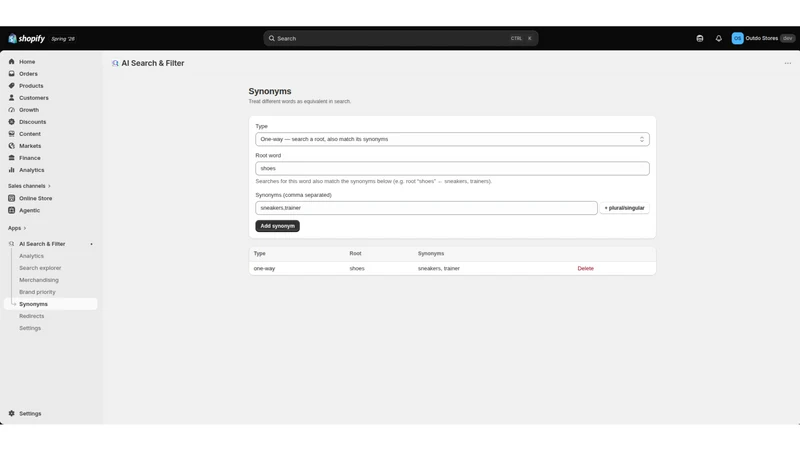Open the Redirects subpage
800x450 pixels.
(32, 316)
